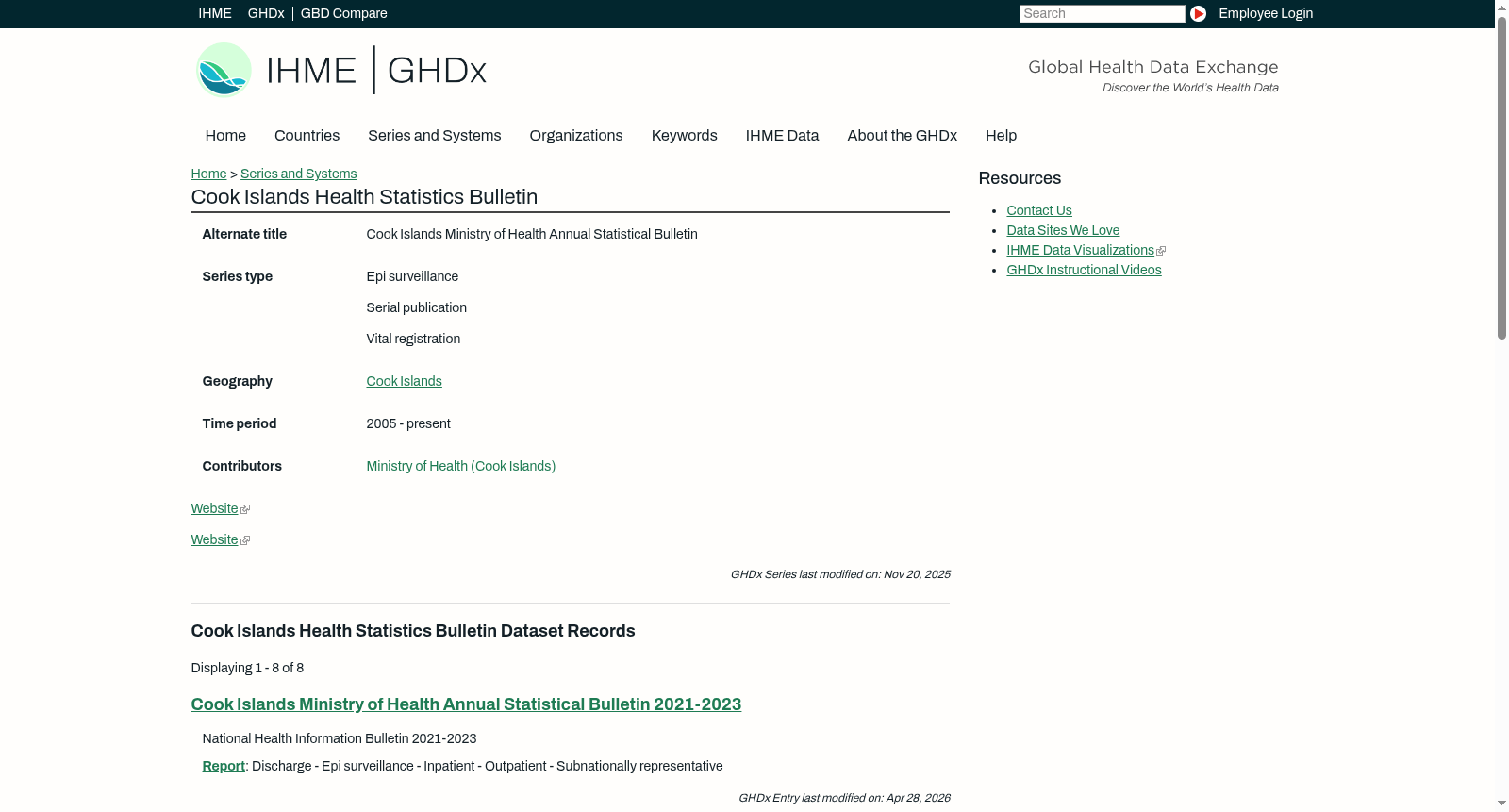1509x812 pixels.
Task: Click 'Serial publication' series type text
Action: [x=417, y=307]
